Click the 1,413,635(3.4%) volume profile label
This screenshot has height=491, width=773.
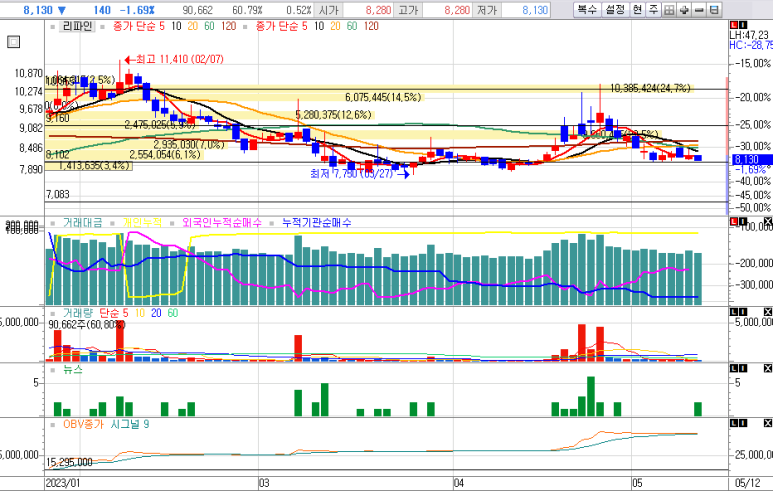[x=94, y=166]
